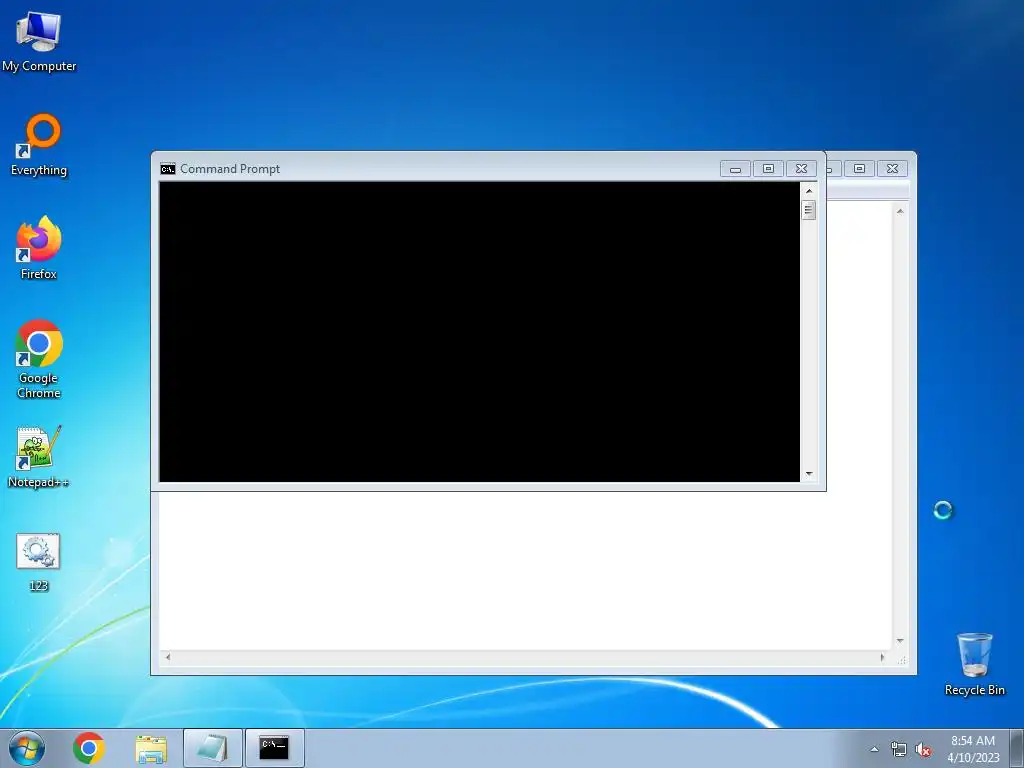
Task: Maximize the background window behind Command Prompt
Action: (x=859, y=169)
